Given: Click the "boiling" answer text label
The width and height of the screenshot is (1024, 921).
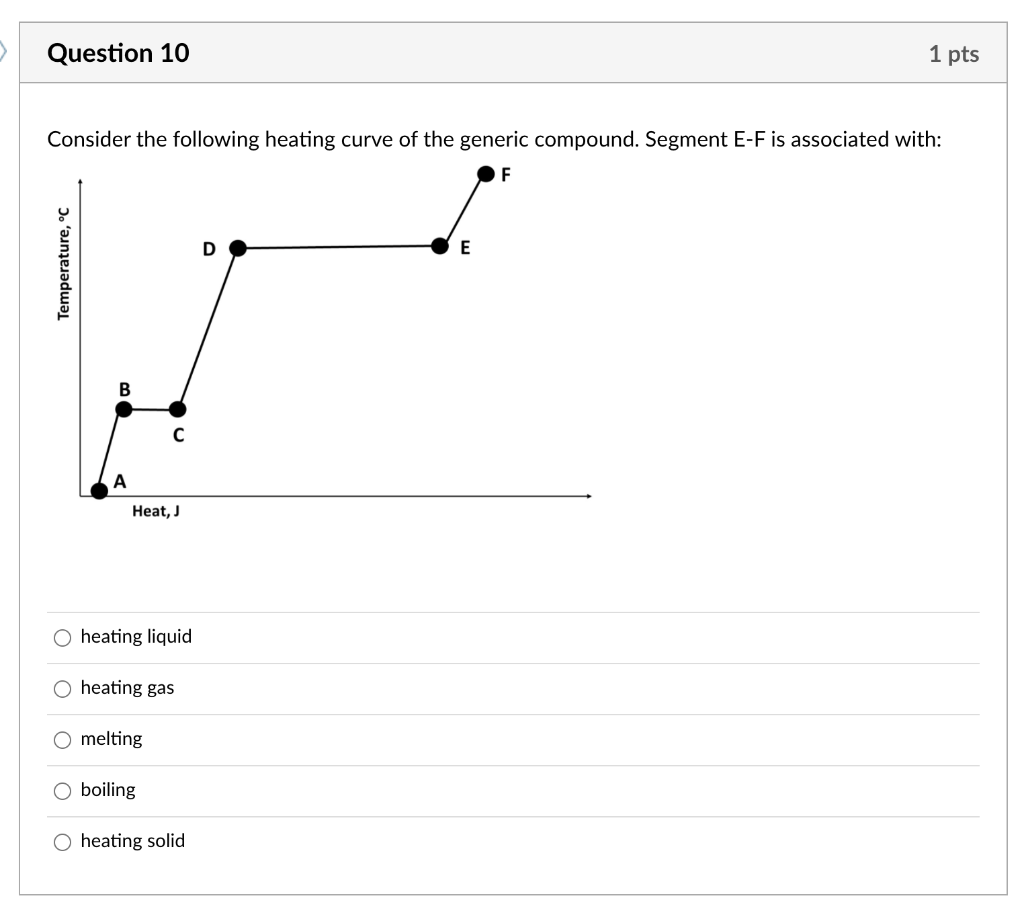Looking at the screenshot, I should click(x=107, y=789).
